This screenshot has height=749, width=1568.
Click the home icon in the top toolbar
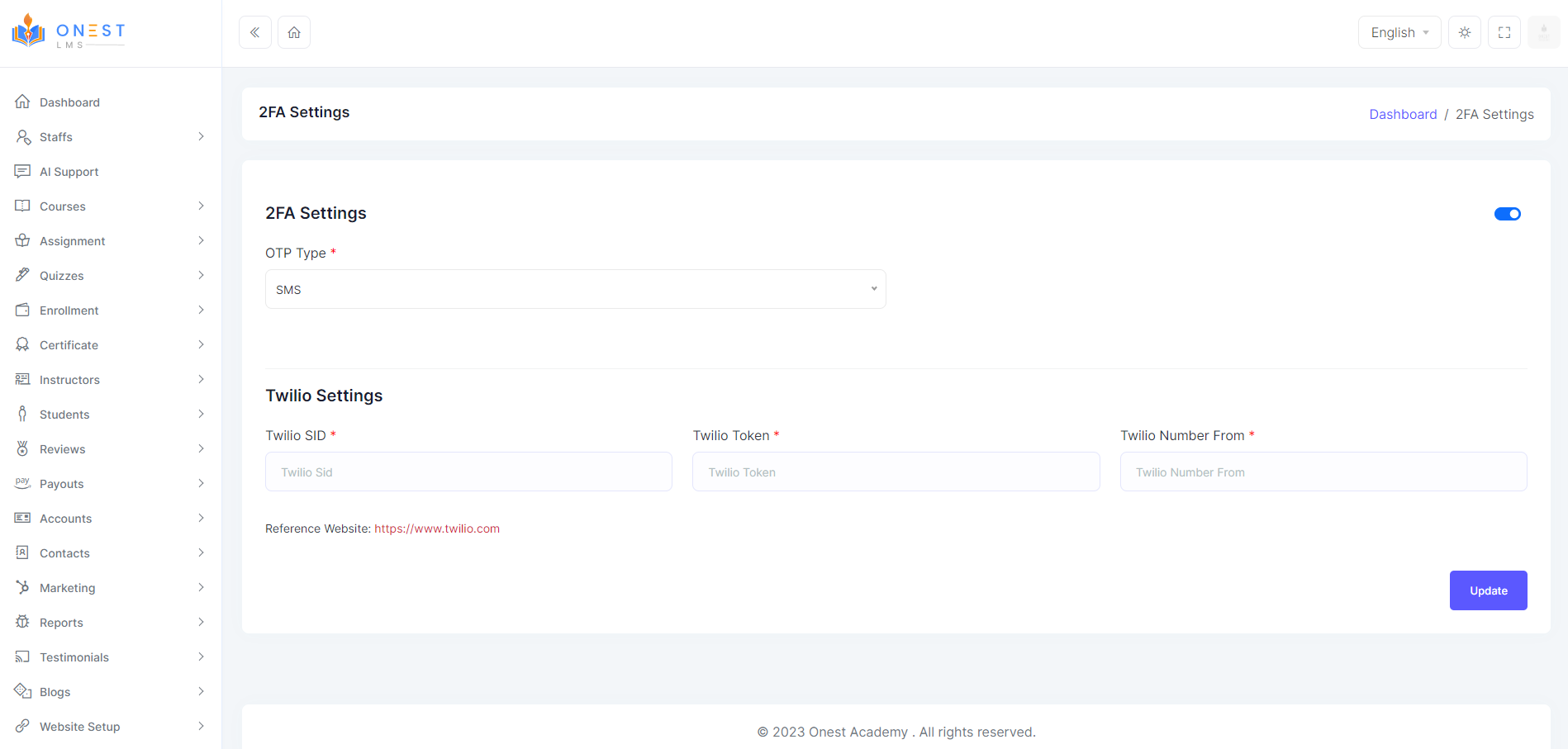(293, 31)
